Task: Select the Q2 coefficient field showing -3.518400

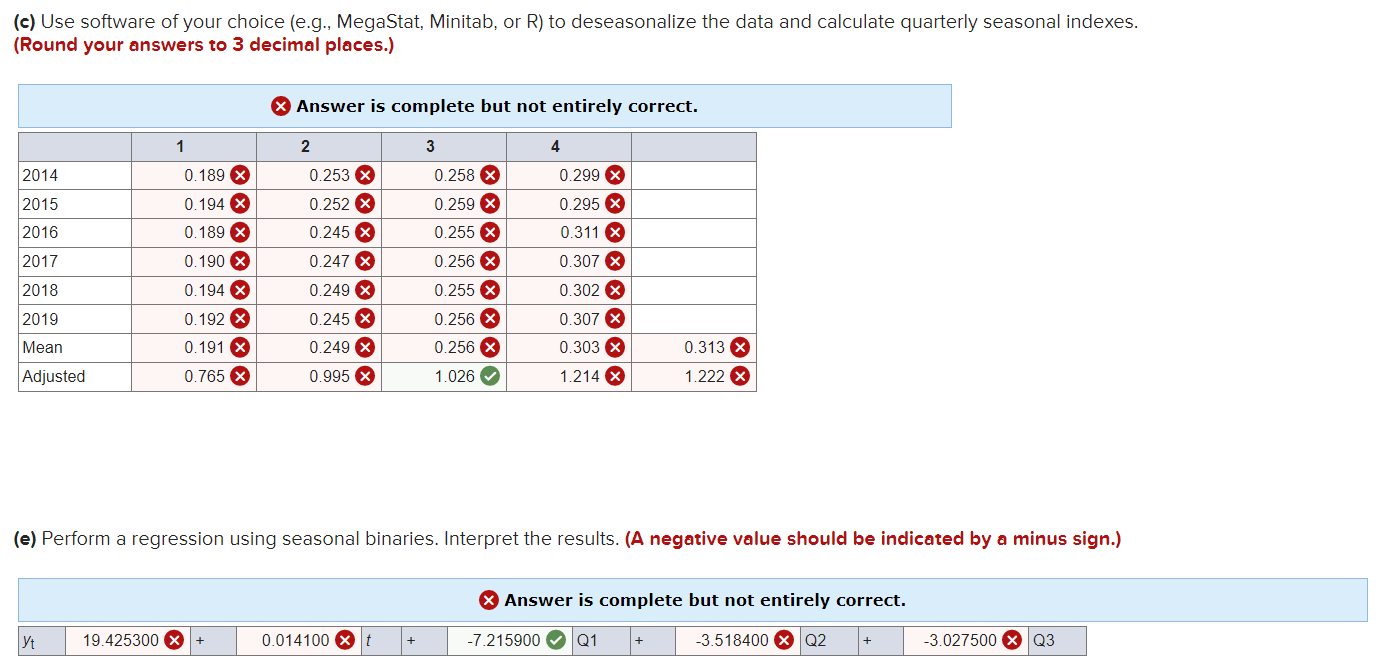Action: [735, 640]
